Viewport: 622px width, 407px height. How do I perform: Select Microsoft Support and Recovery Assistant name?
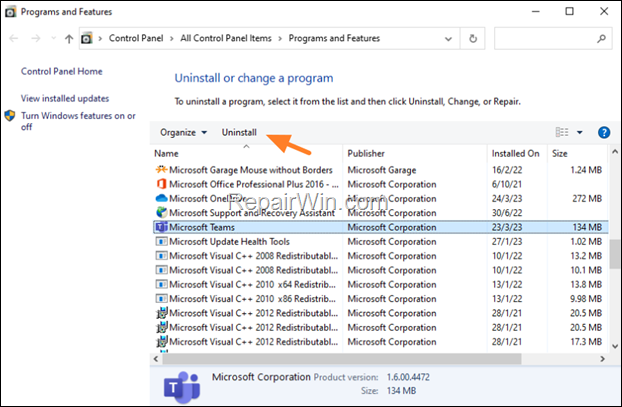[x=252, y=213]
